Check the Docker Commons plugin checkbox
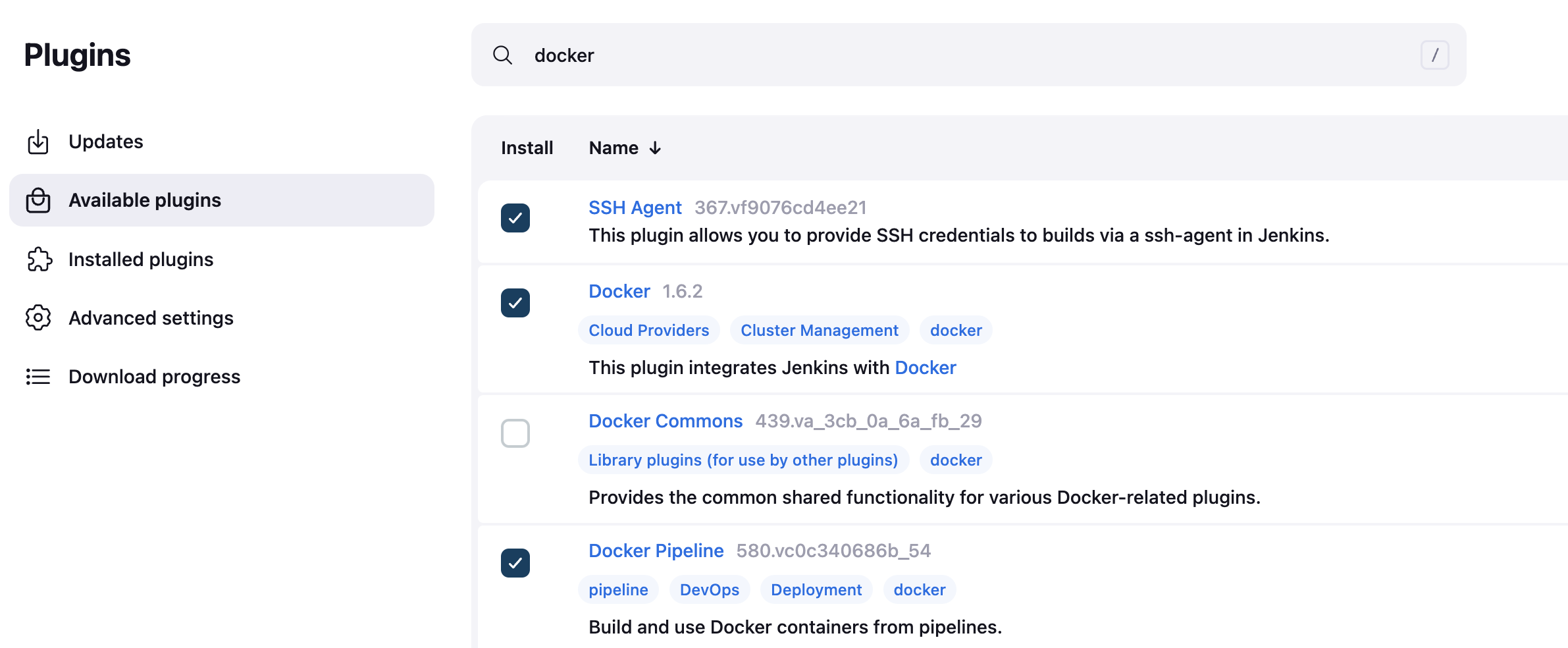Screen dimensions: 1568x648 pyautogui.click(x=515, y=433)
